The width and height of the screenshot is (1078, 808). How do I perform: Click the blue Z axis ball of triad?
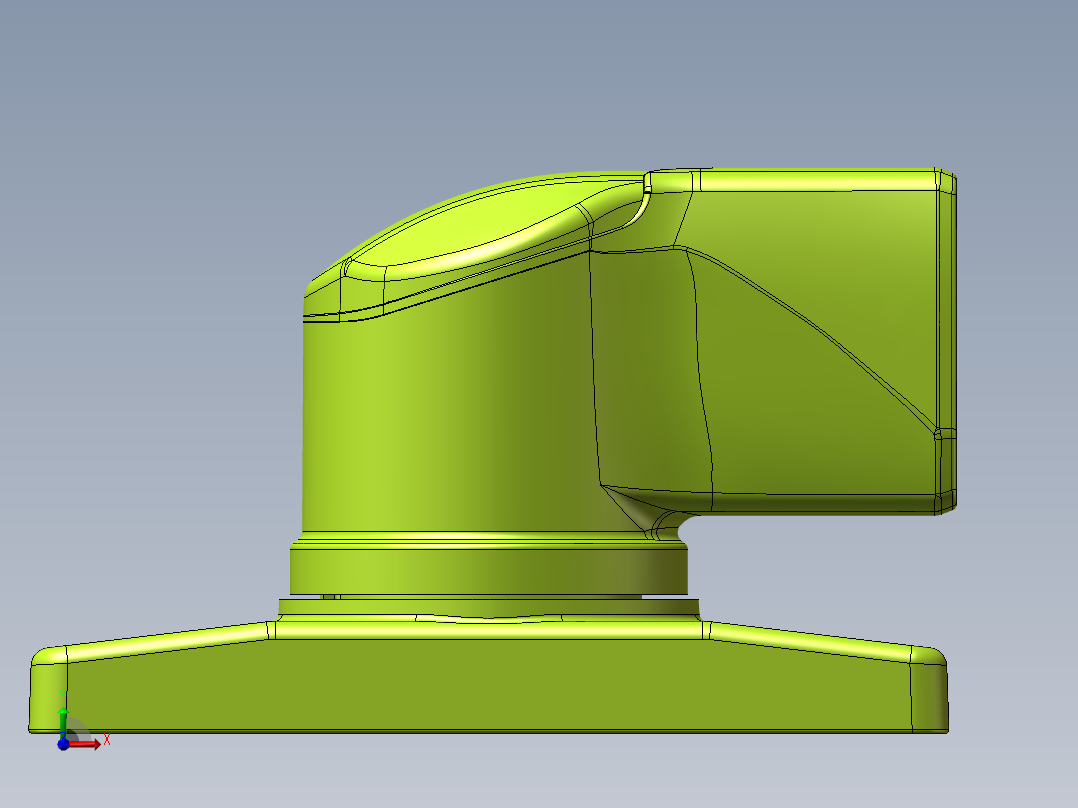(63, 744)
